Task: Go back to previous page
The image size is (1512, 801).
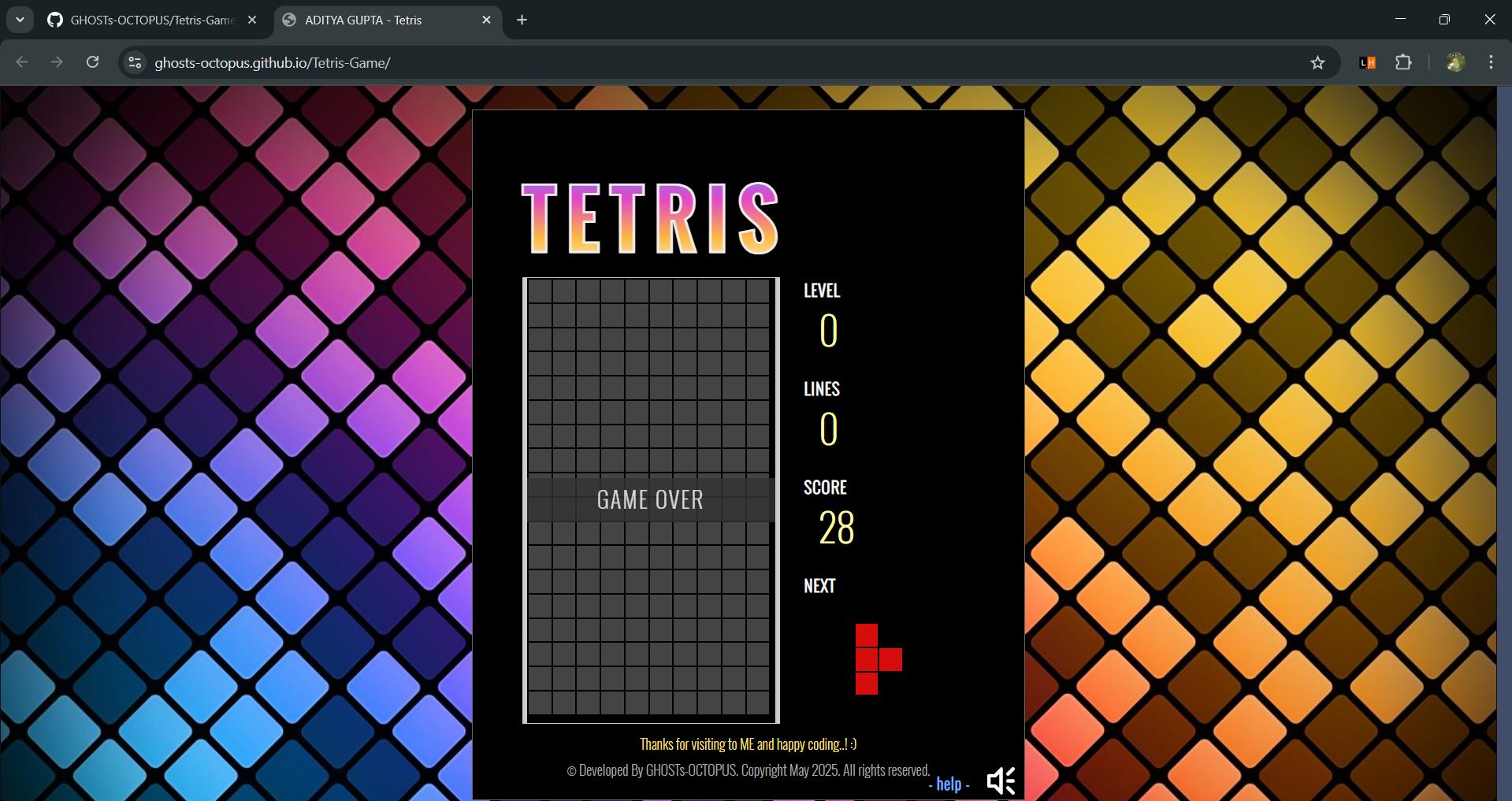Action: pyautogui.click(x=22, y=62)
